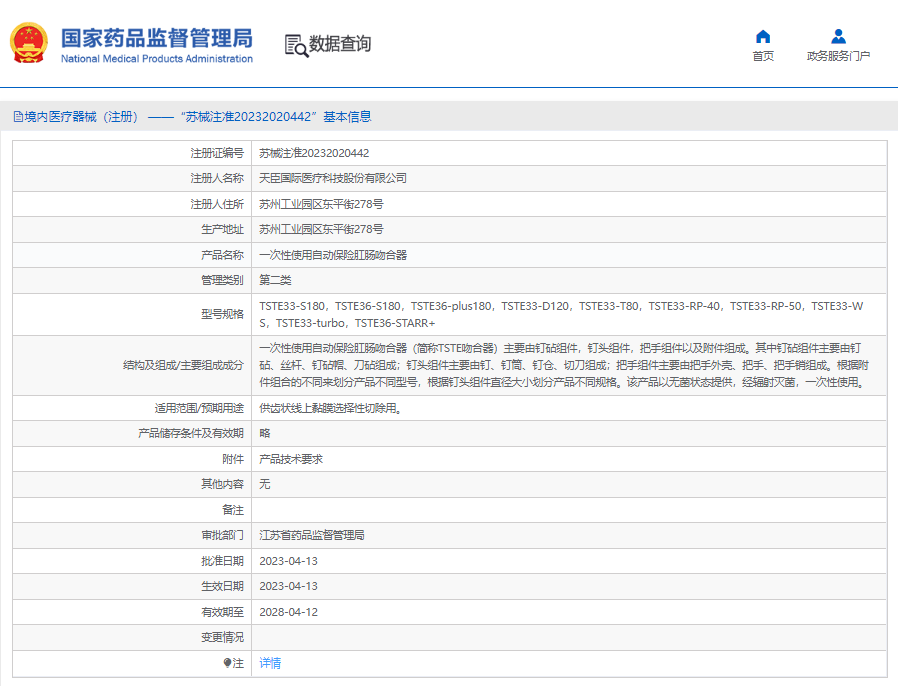898x686 pixels.
Task: Click the data query magnifier icon
Action: (x=296, y=45)
